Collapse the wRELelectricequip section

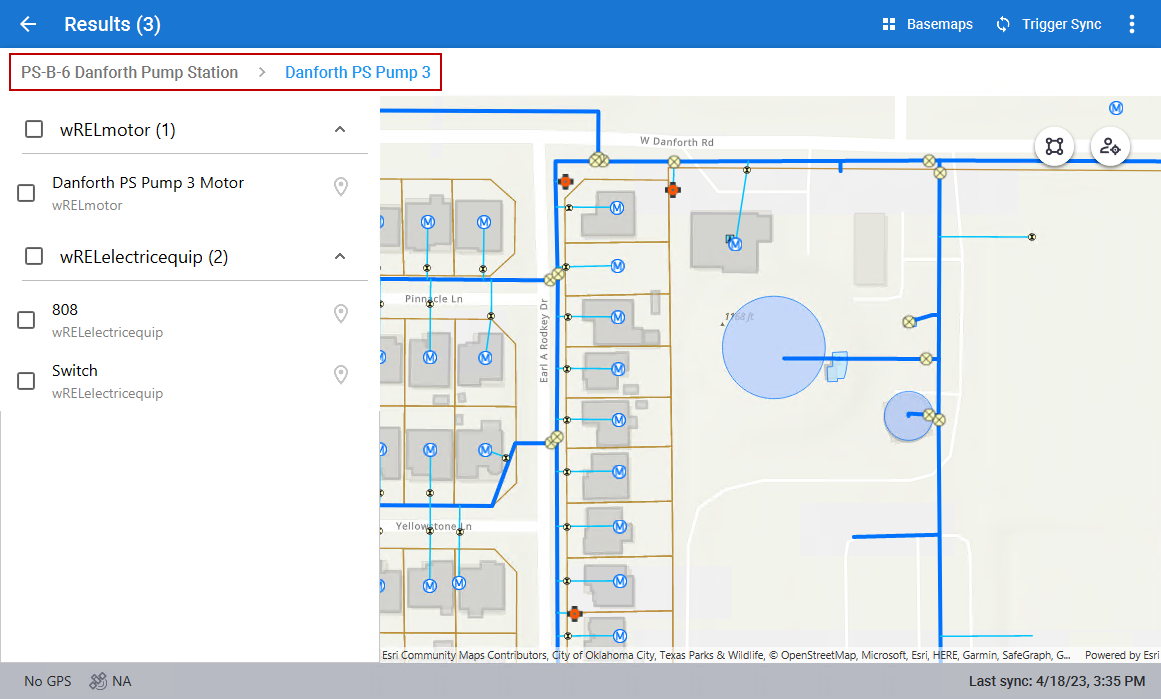[x=340, y=256]
